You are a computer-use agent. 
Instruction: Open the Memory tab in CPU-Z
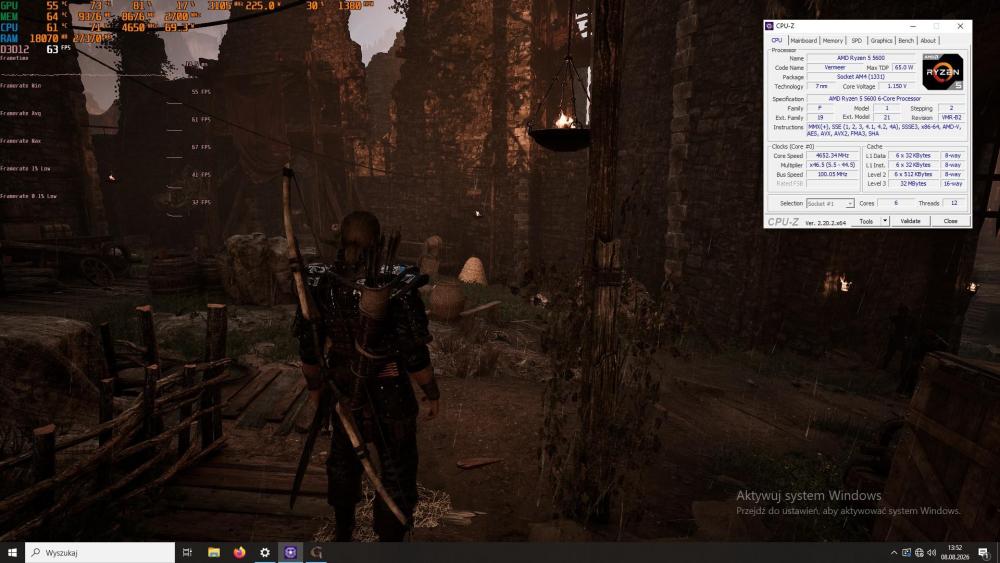coord(832,41)
